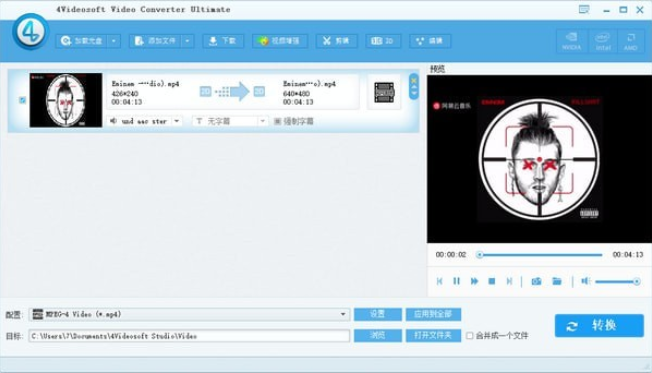Viewport: 652px width, 373px height.
Task: Open the Edit effects tool
Action: click(430, 41)
